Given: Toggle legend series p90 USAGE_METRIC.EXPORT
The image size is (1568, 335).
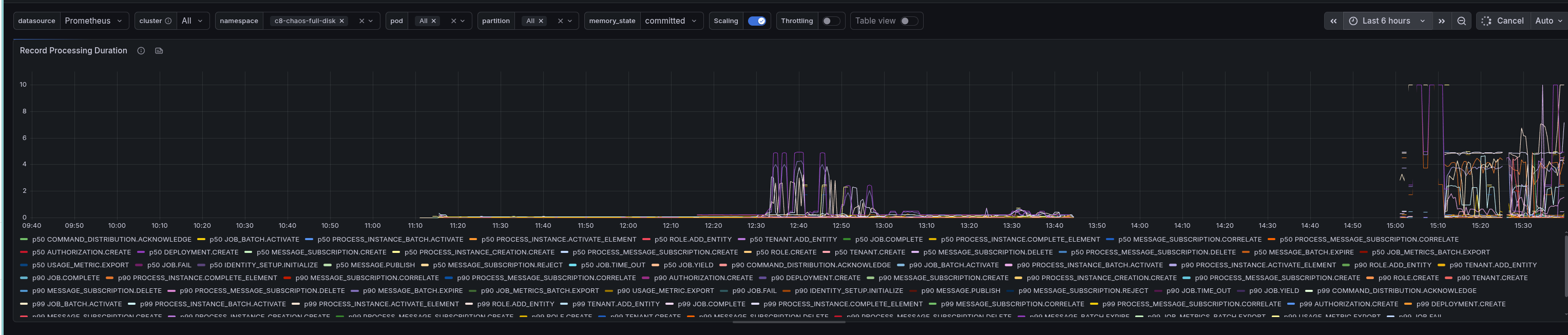Looking at the screenshot, I should (x=665, y=290).
